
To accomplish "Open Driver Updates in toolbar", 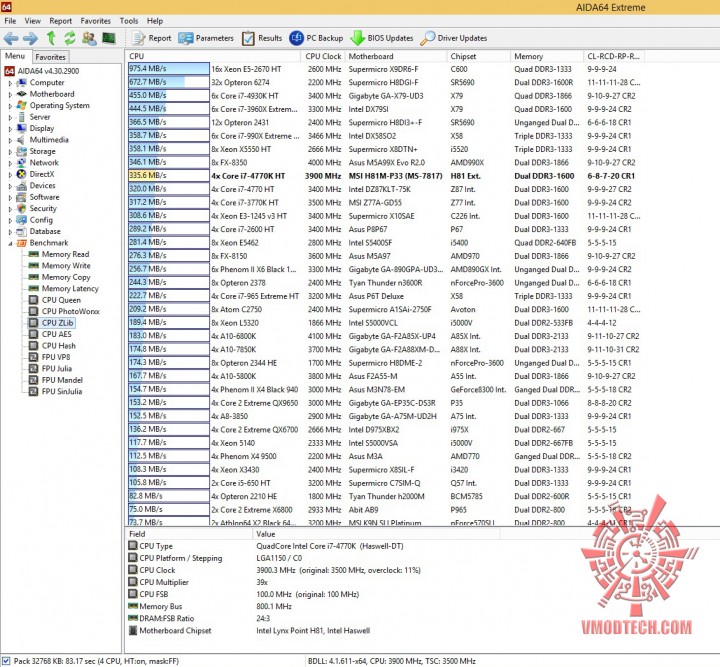I will coord(454,38).
